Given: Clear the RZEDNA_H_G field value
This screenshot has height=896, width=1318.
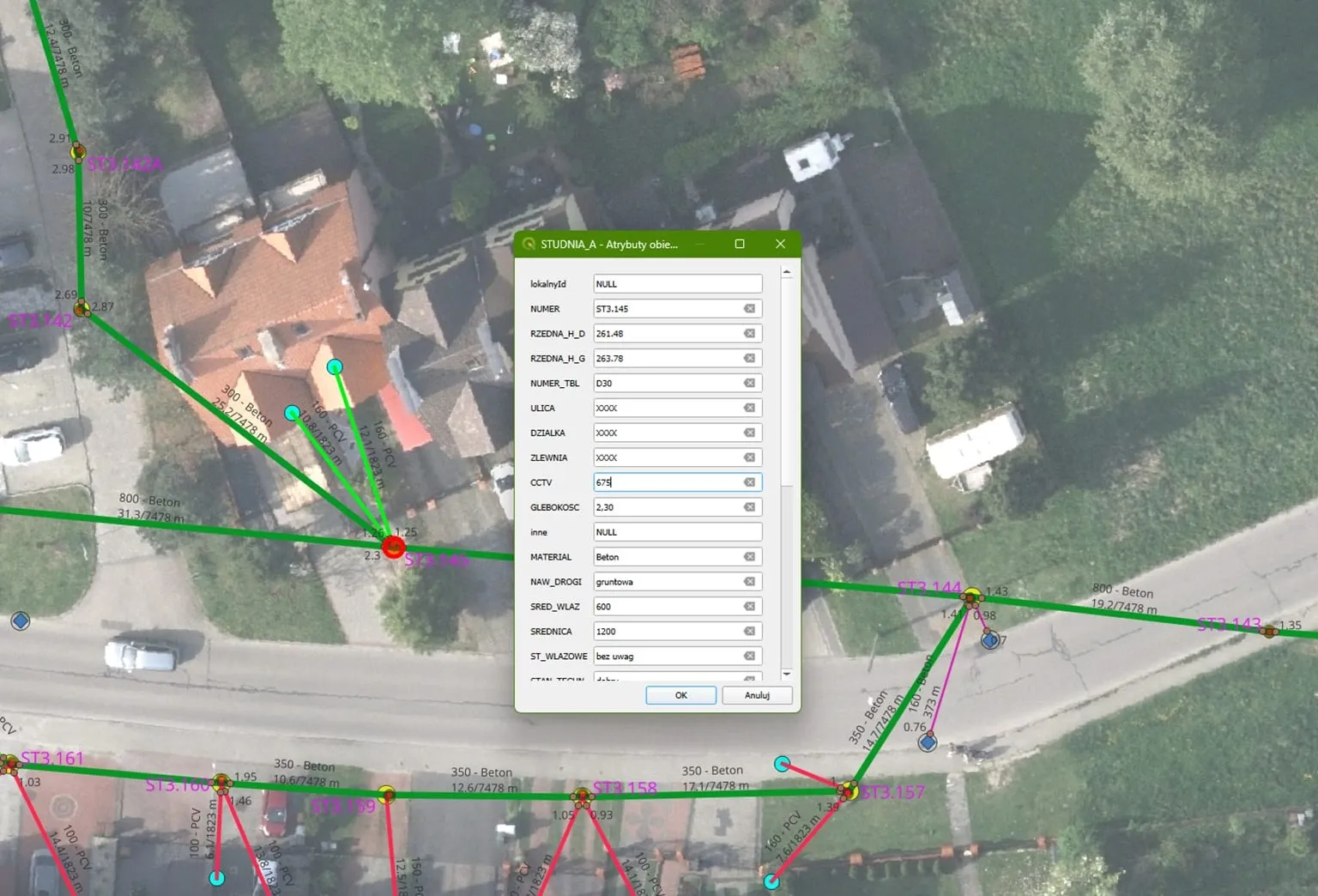Looking at the screenshot, I should [x=749, y=359].
